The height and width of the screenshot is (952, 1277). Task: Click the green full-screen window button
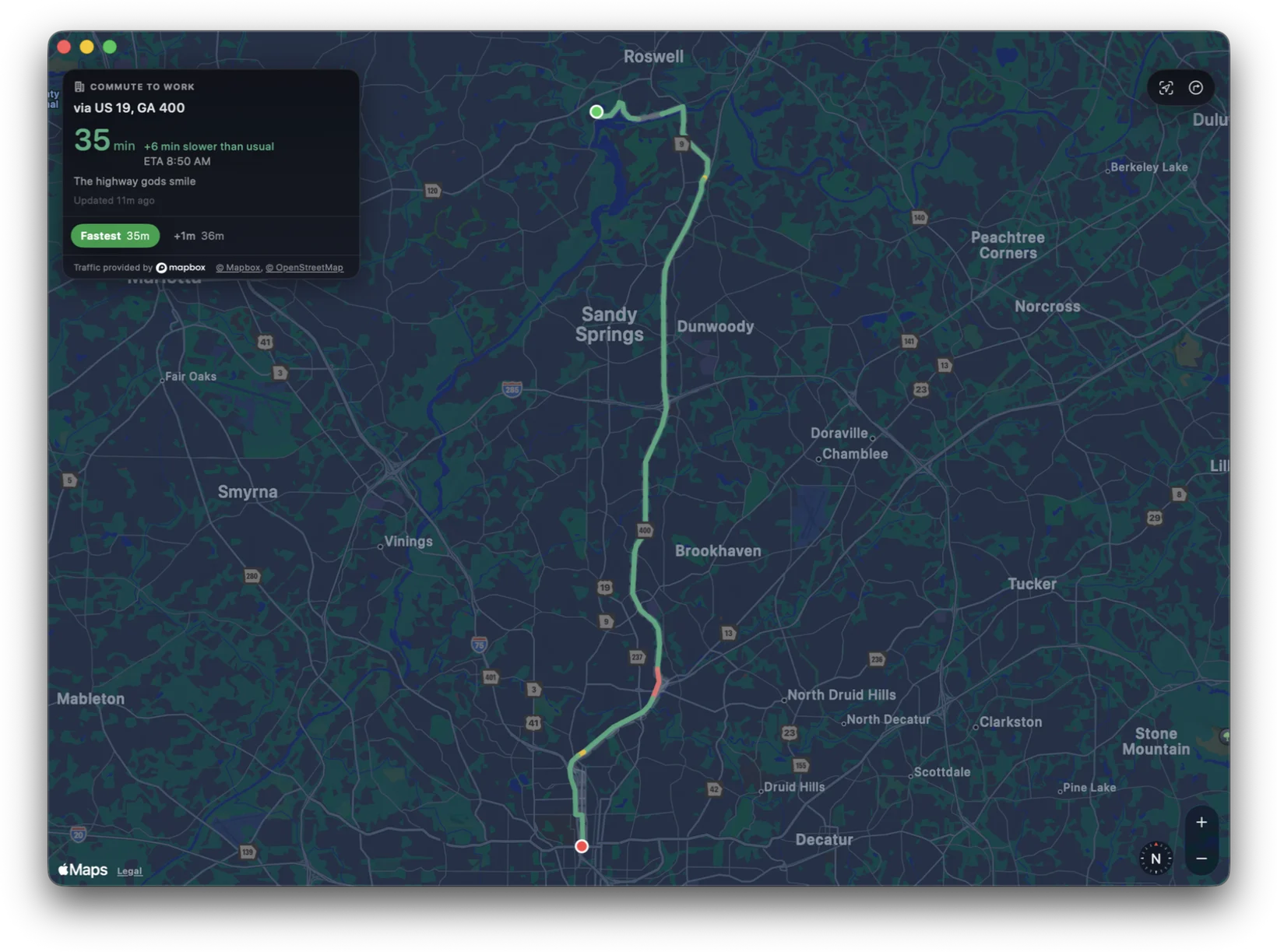(110, 47)
